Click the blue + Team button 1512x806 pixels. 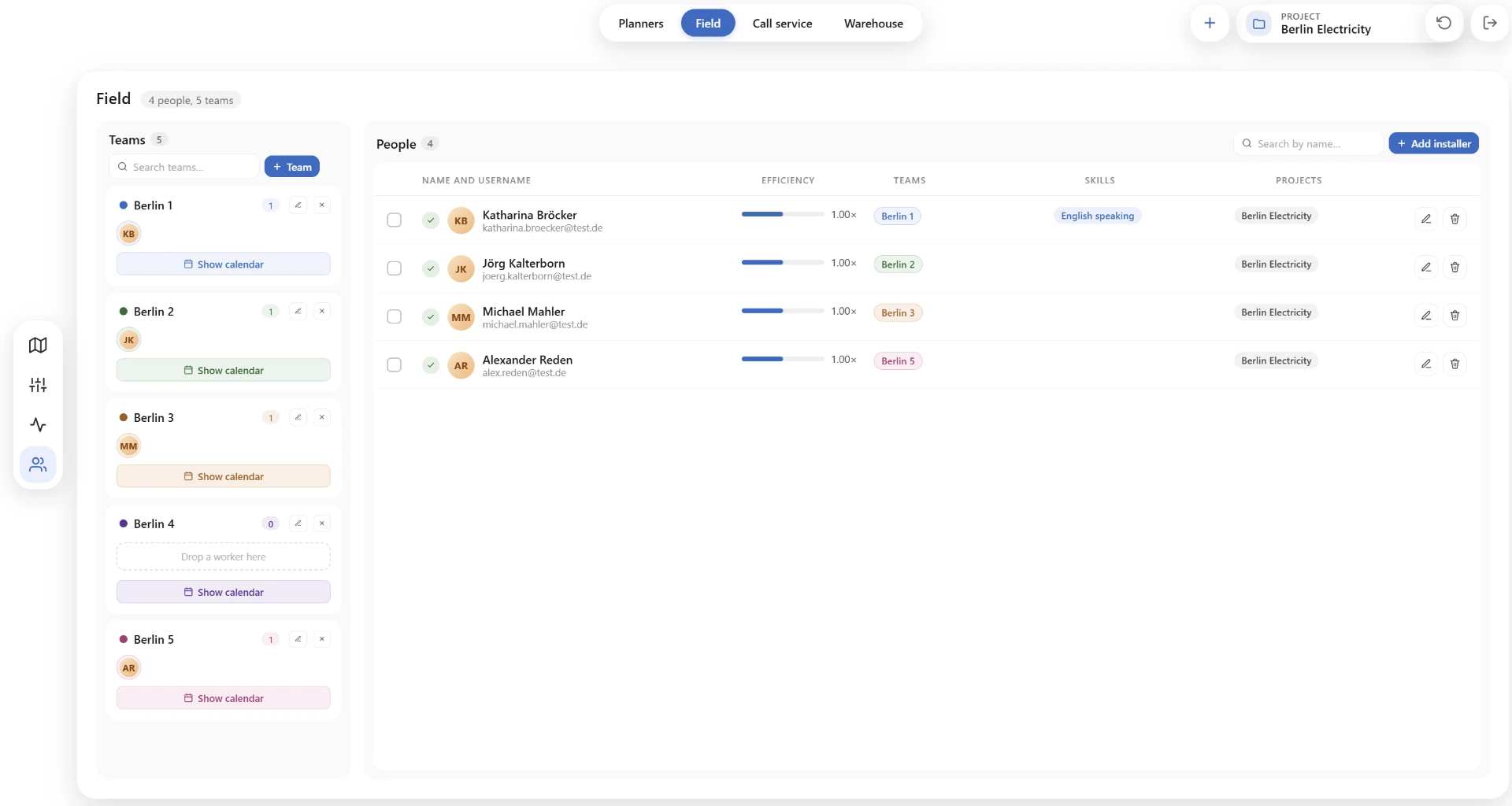pos(292,167)
